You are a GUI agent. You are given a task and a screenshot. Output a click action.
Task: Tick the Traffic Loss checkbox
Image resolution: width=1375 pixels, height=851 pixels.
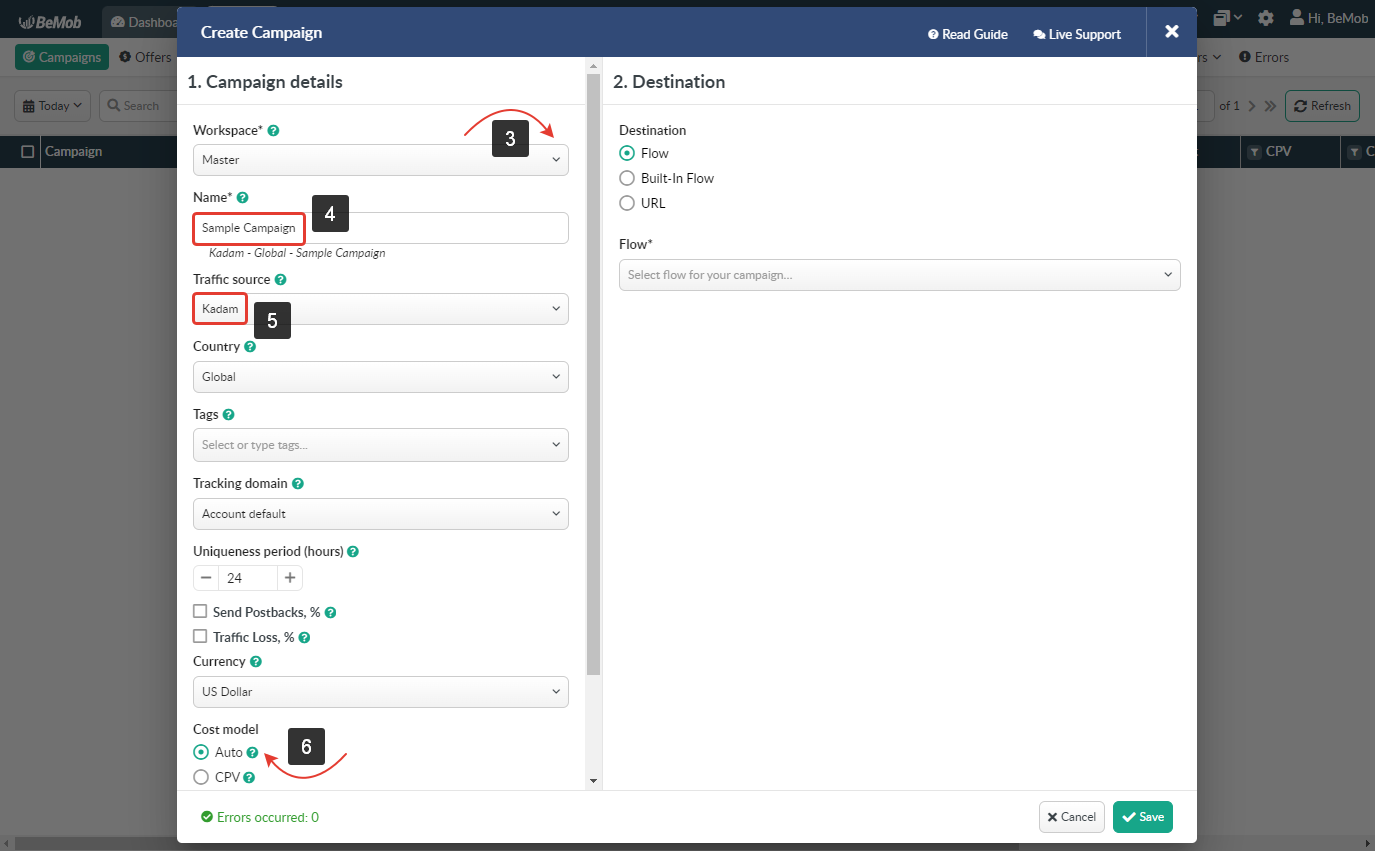200,637
